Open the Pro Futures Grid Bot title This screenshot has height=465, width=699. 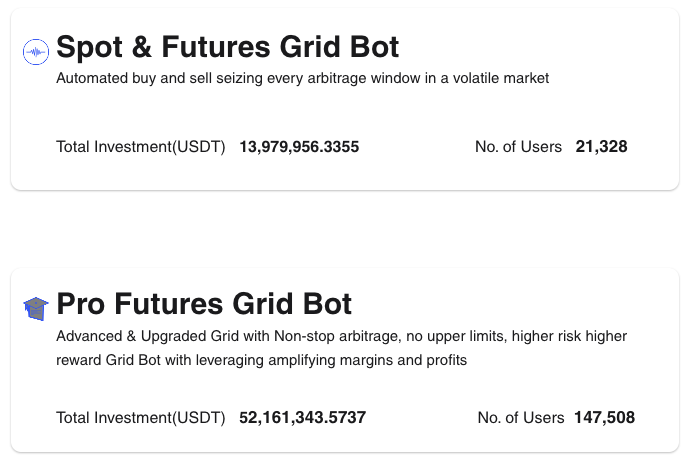204,304
